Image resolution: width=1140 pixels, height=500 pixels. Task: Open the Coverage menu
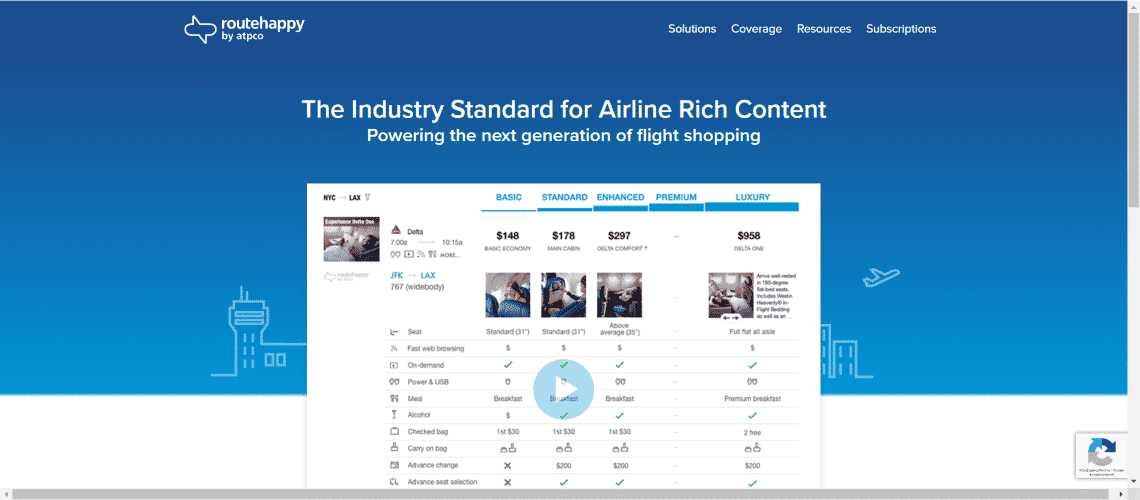point(756,29)
